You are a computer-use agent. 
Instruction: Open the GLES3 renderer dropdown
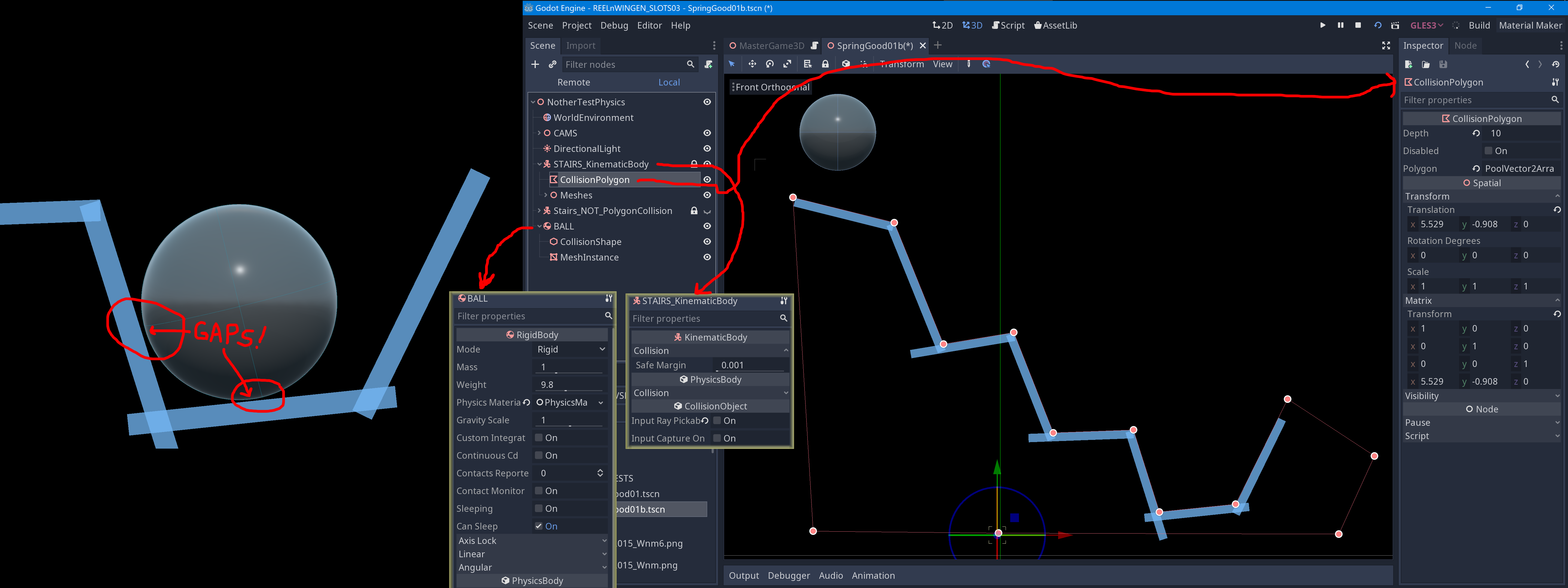click(1426, 26)
